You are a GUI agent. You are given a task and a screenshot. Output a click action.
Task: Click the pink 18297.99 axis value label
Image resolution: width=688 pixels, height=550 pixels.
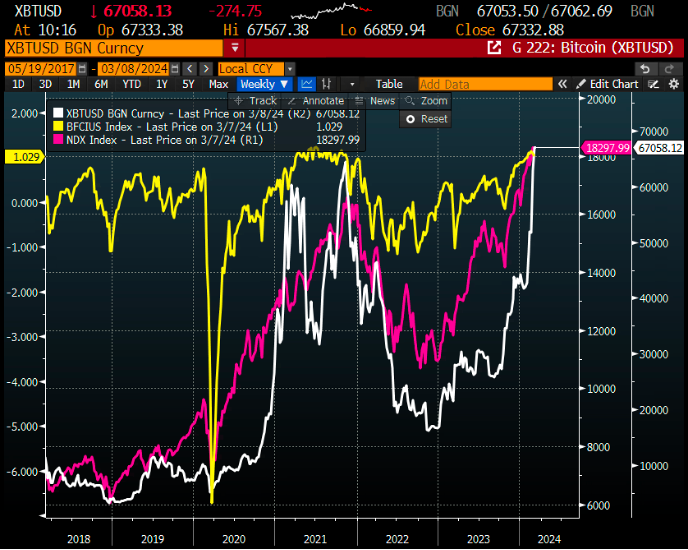606,148
